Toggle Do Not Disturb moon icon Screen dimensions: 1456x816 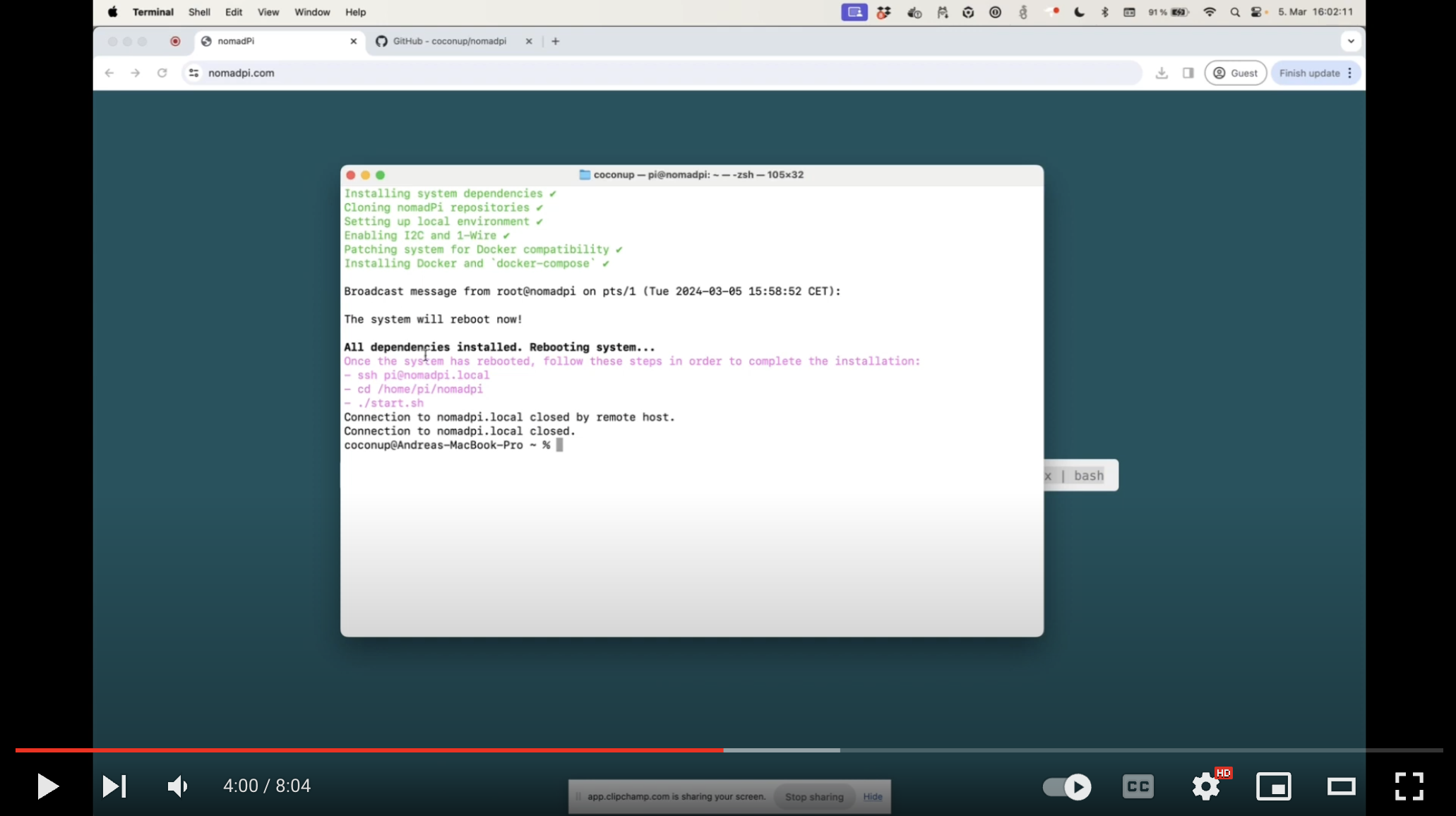pos(1079,12)
